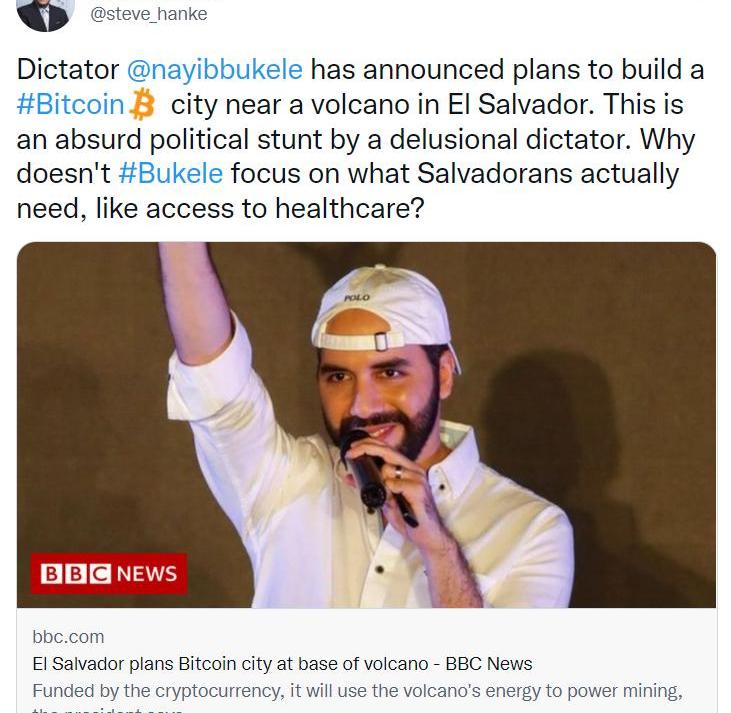Click the white BBC letter blocks
Viewport: 731px width, 713px height.
pyautogui.click(x=76, y=574)
